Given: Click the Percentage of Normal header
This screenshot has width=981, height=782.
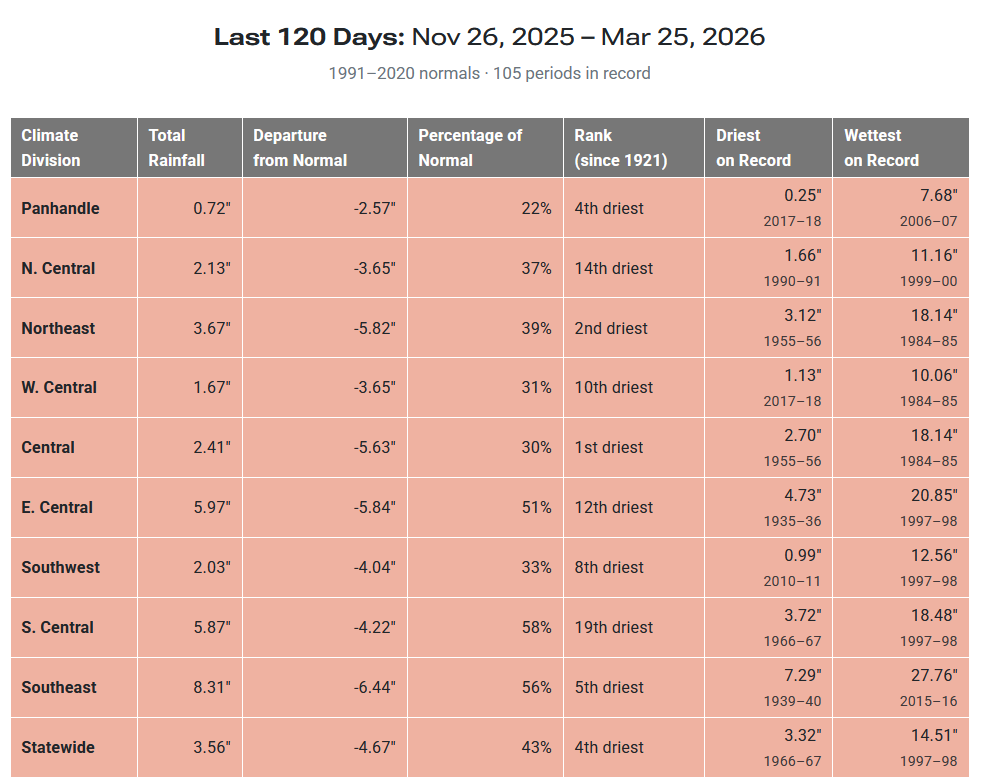Looking at the screenshot, I should (x=470, y=147).
